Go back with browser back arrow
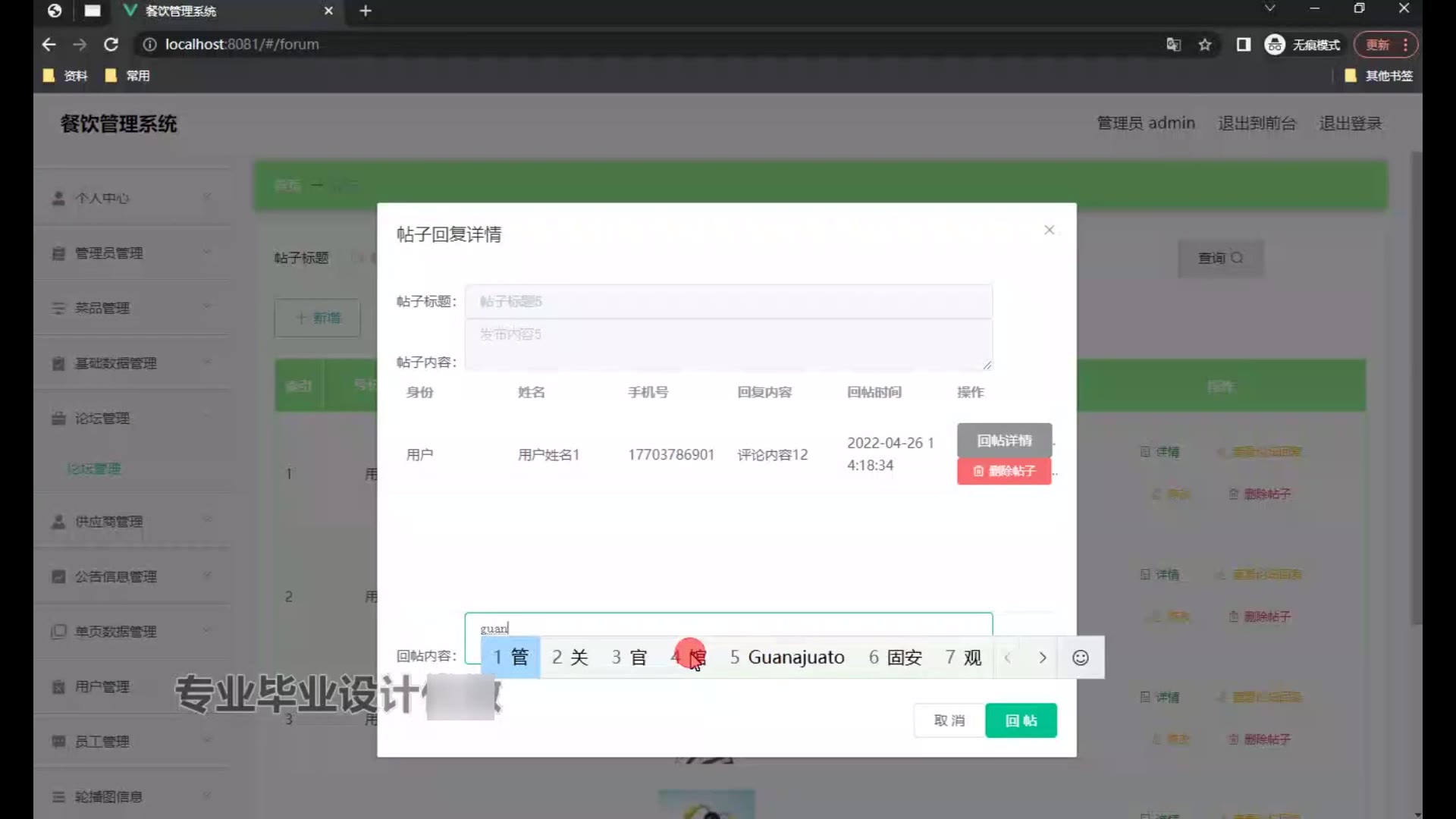The height and width of the screenshot is (819, 1456). 49,45
